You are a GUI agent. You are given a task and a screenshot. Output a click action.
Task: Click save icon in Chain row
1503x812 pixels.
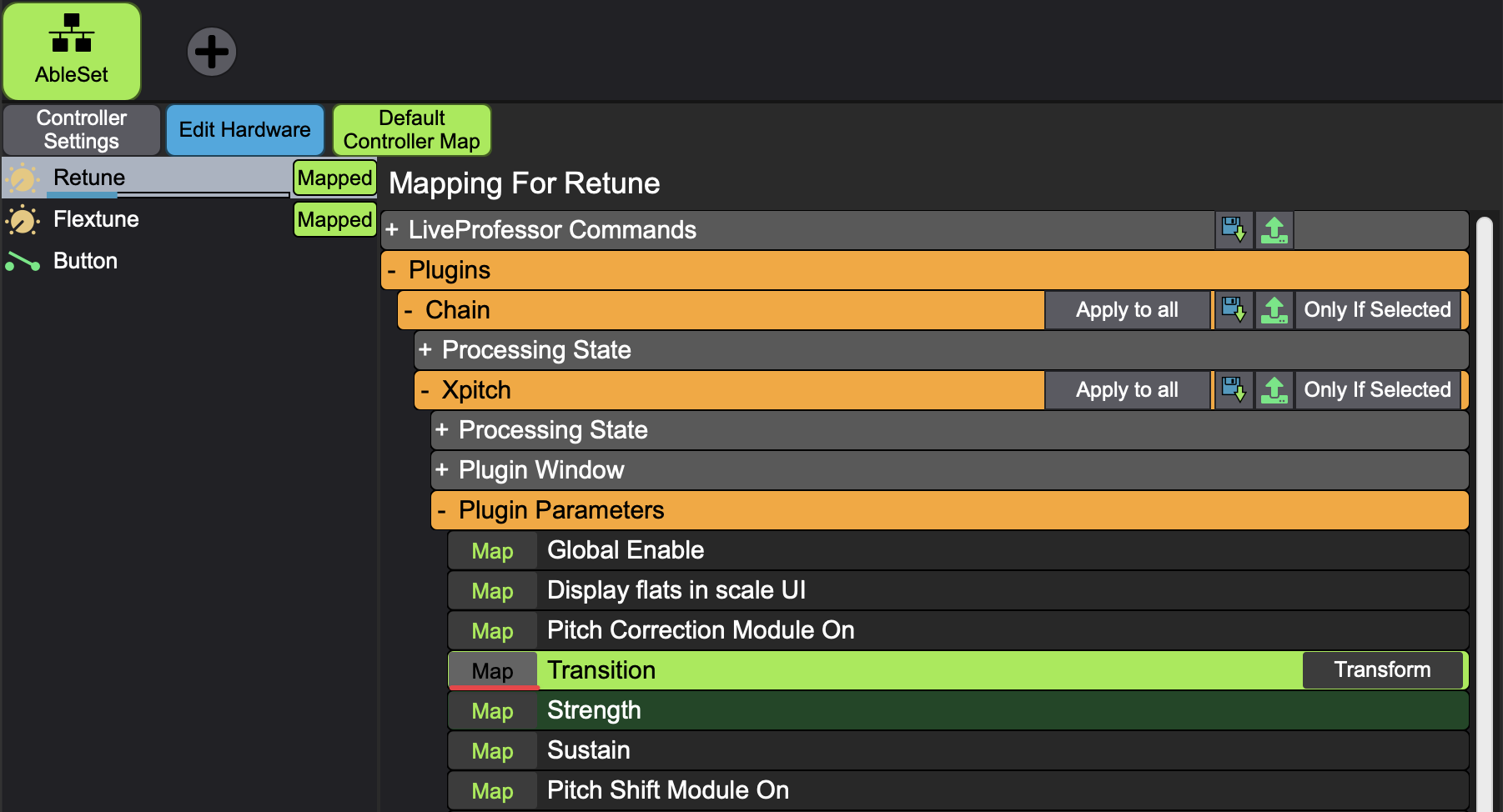1233,309
